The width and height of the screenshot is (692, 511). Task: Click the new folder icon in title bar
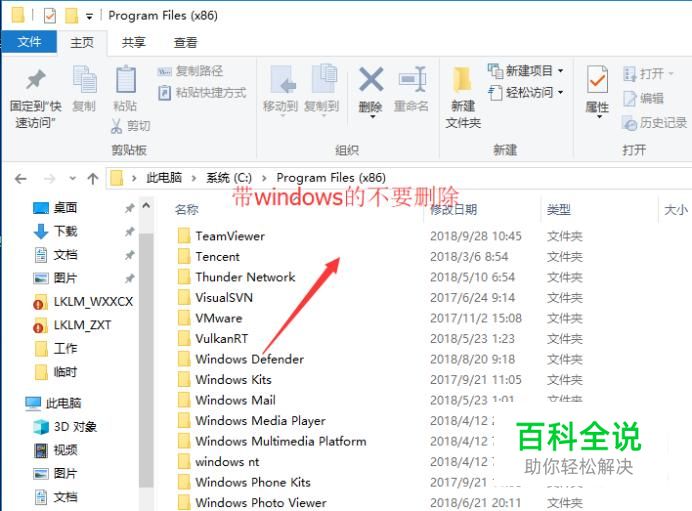71,16
